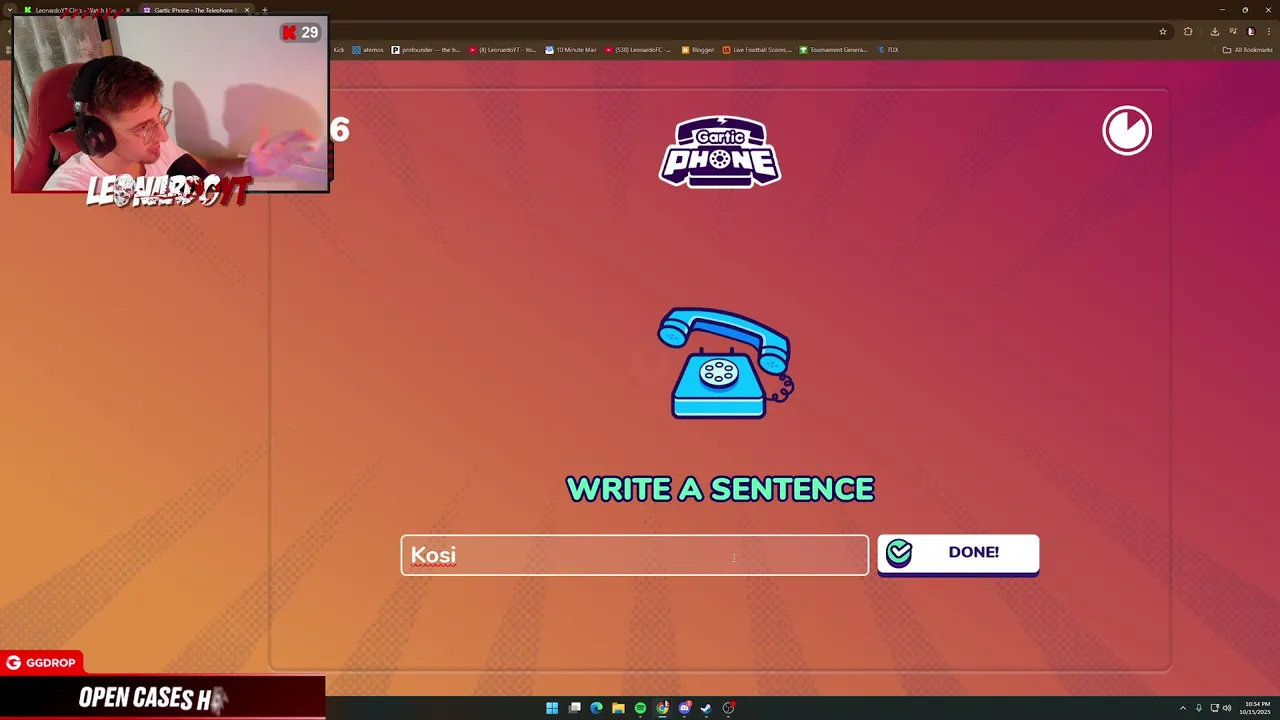Open the tab search dropdown arrow
The height and width of the screenshot is (720, 1280).
pos(10,10)
